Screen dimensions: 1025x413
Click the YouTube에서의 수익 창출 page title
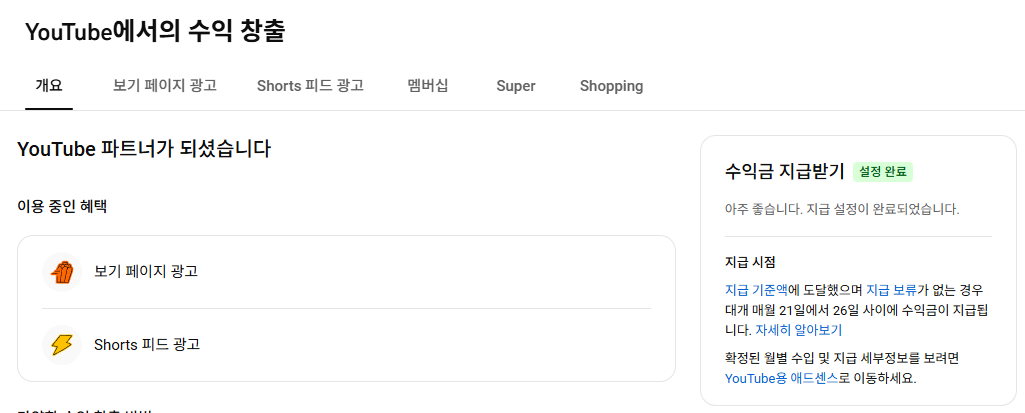pos(155,32)
